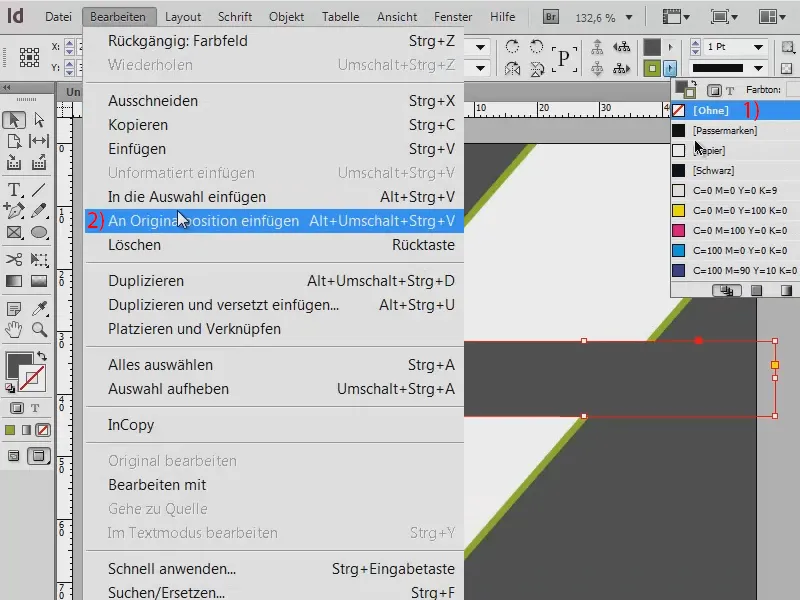Switch to Normal view mode button
The image size is (800, 600).
[14, 456]
